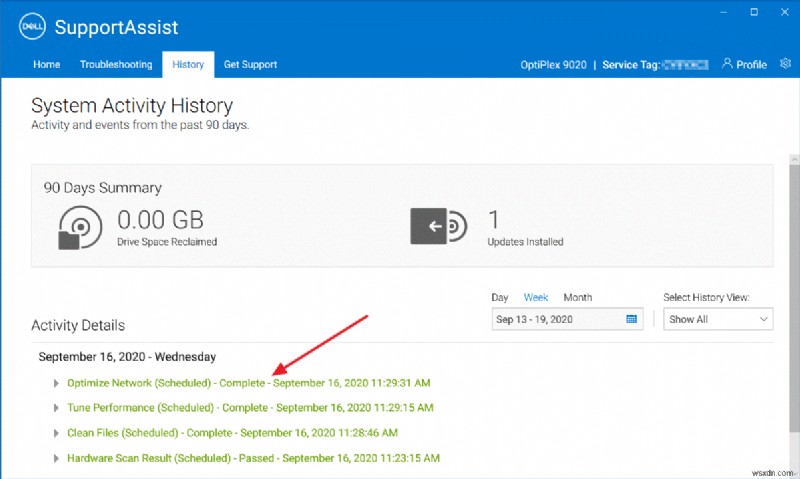Switch history range to Month
This screenshot has width=800, height=479.
point(578,297)
